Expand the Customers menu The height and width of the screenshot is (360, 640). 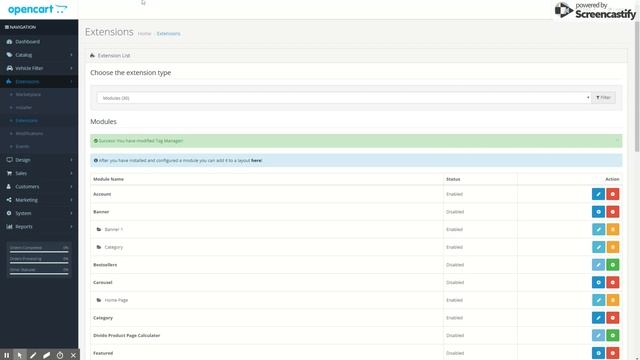pos(39,187)
